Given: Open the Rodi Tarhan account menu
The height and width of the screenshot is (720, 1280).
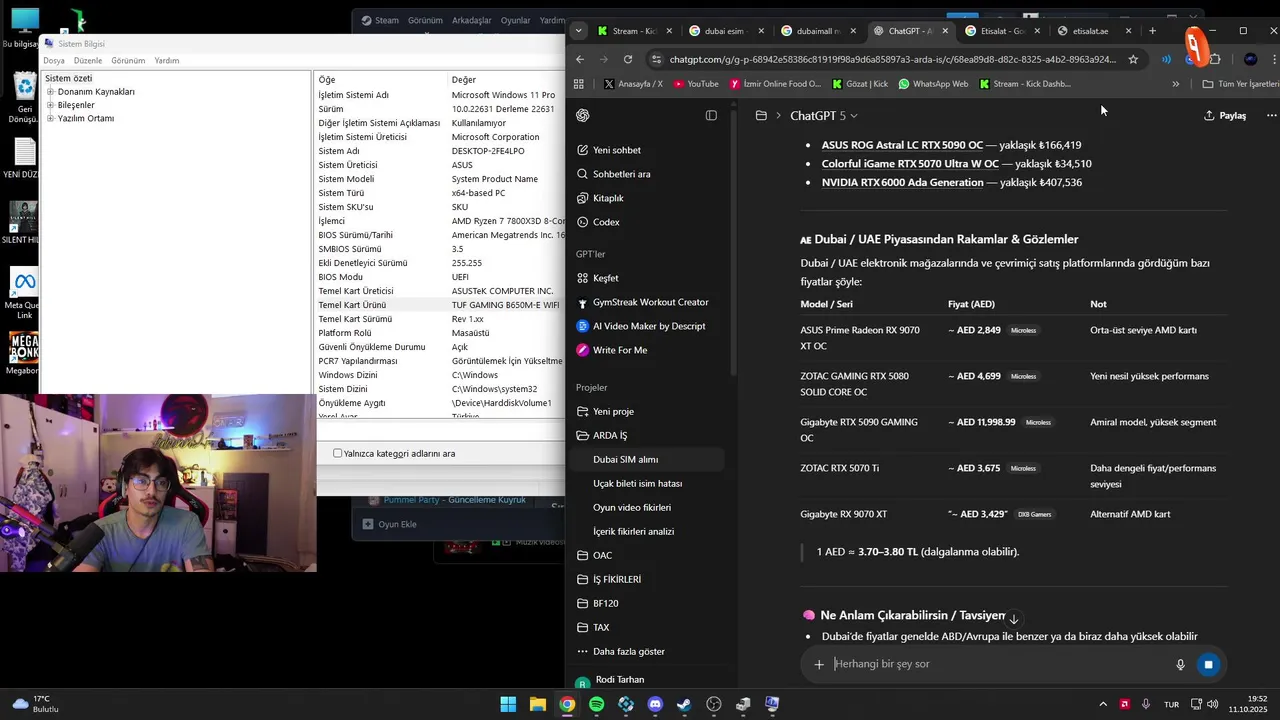Looking at the screenshot, I should pos(649,680).
